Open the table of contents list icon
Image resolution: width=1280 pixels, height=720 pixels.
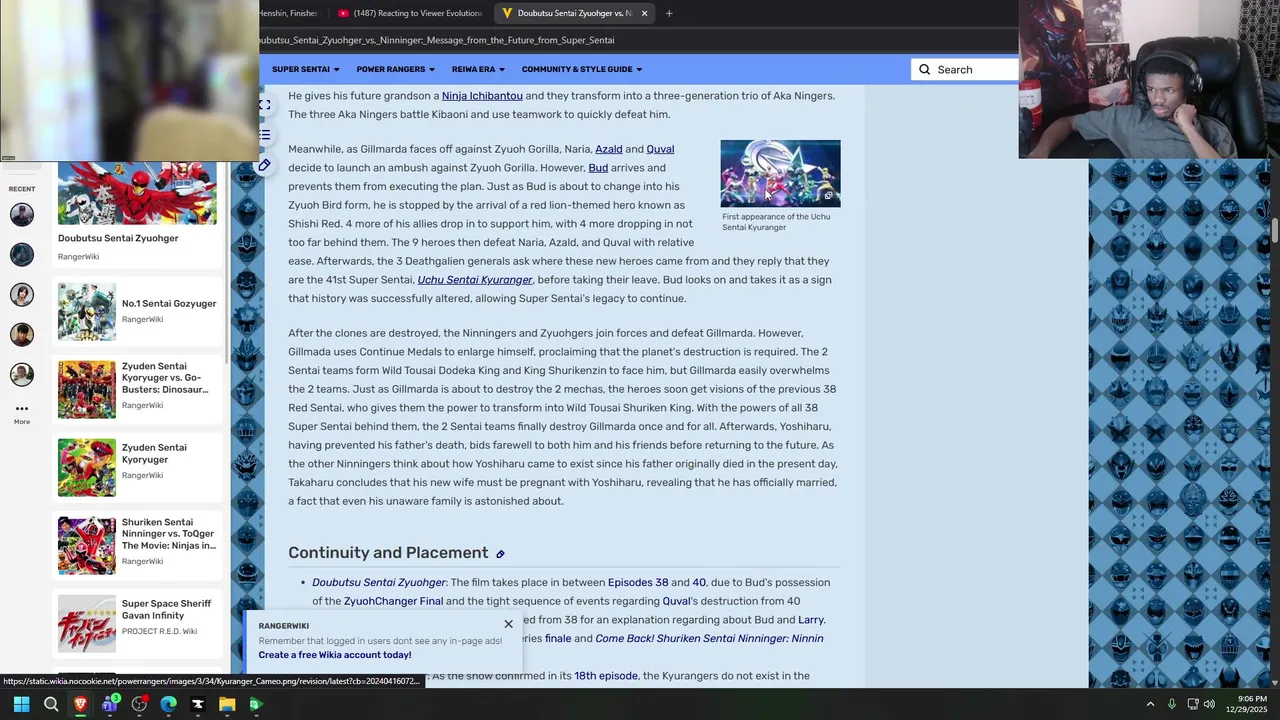(264, 134)
